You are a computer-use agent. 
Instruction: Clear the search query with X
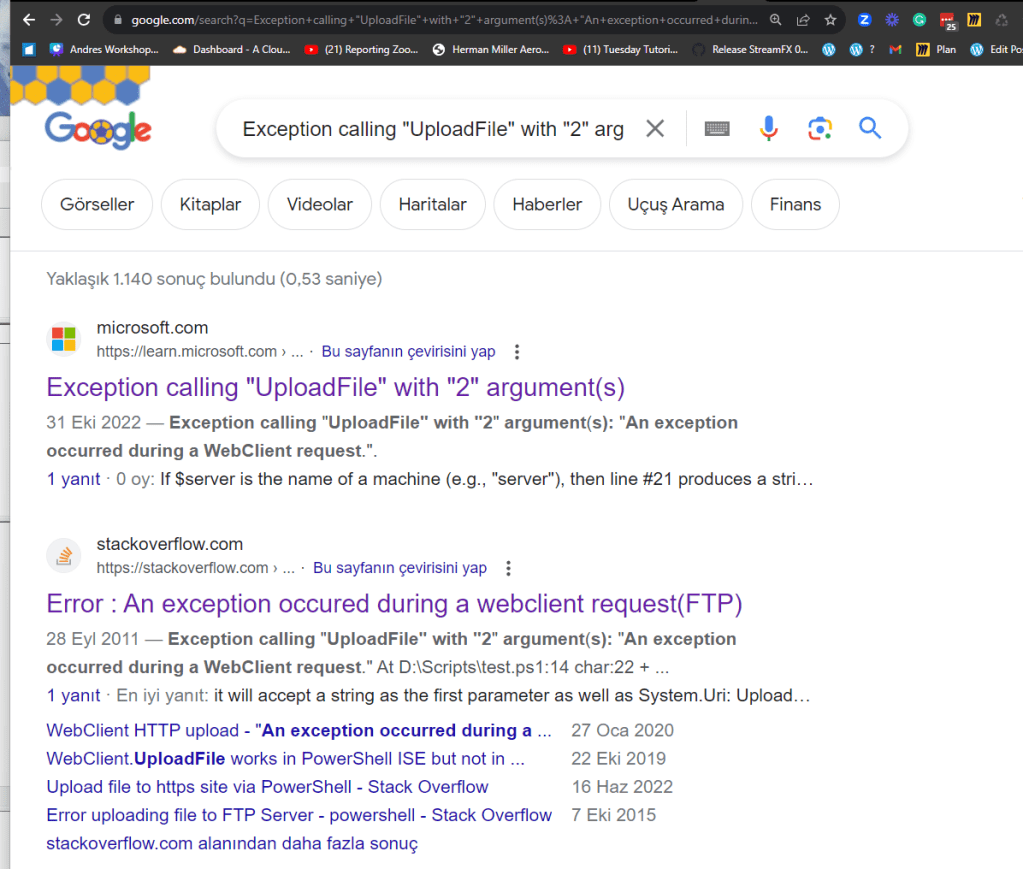[x=655, y=129]
